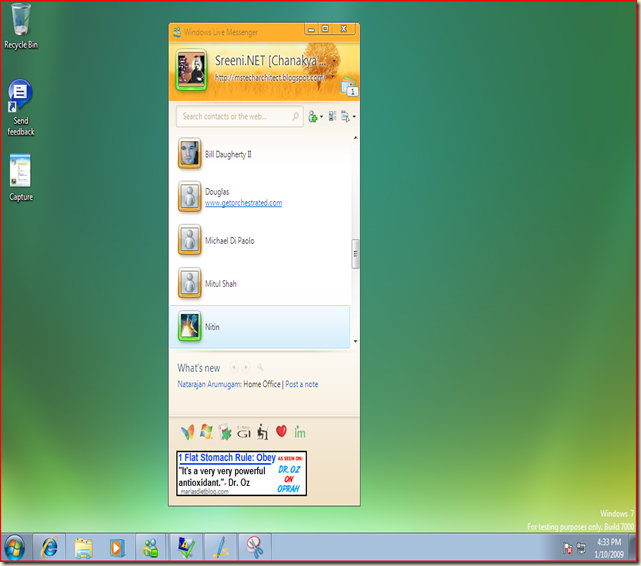The image size is (641, 566).
Task: Open What's new settings wrench icon
Action: [x=260, y=368]
